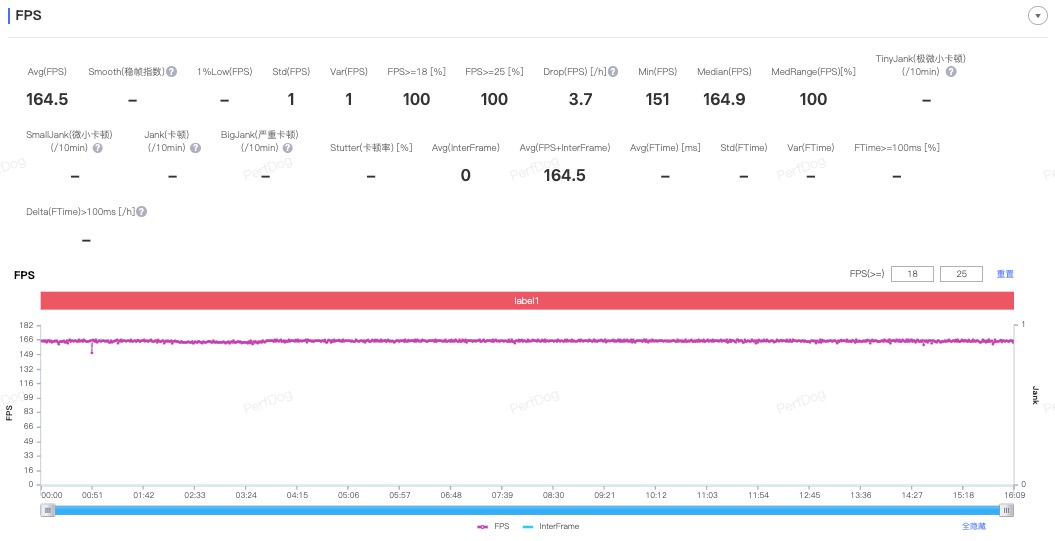This screenshot has width=1055, height=541.
Task: Click the blue time range slider bar
Action: coord(527,510)
